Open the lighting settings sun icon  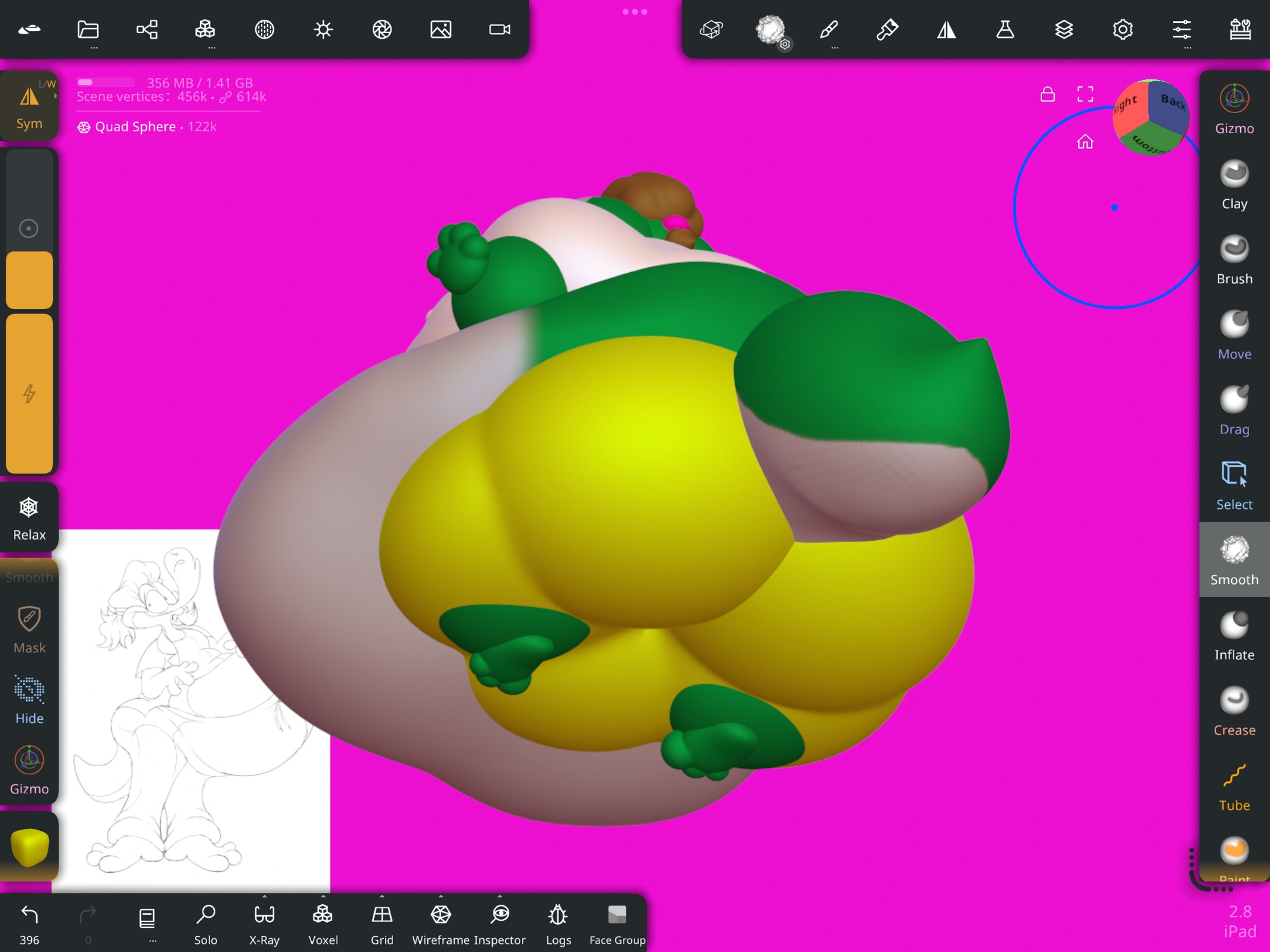[x=323, y=30]
